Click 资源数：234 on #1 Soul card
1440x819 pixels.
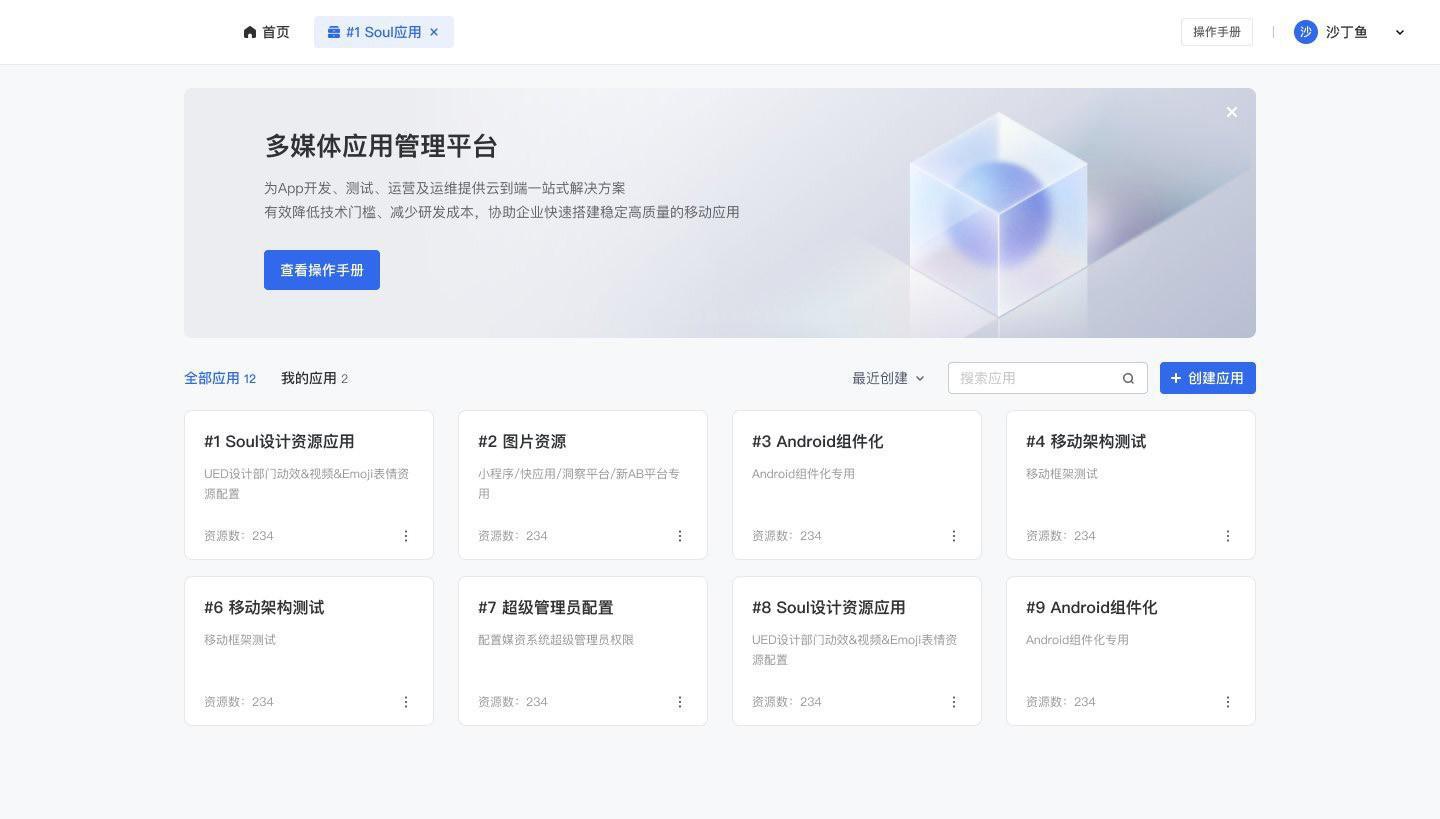pos(239,536)
